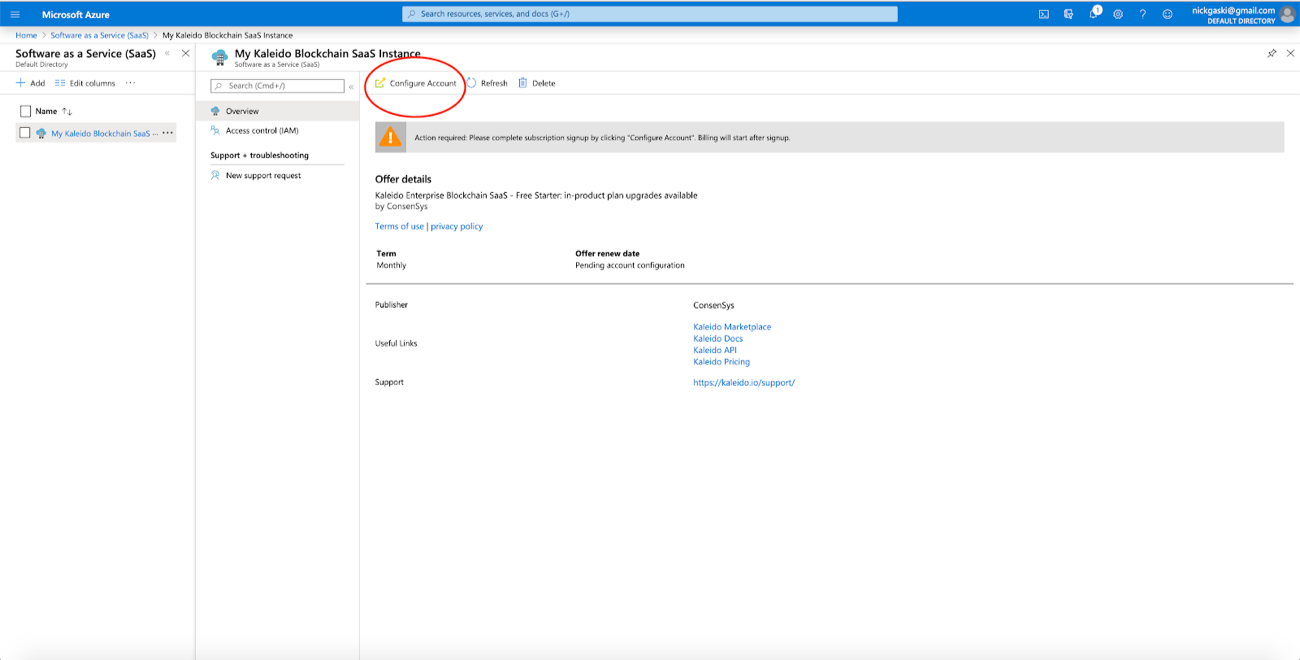This screenshot has width=1300, height=660.
Task: Open Access control (IAM)
Action: pyautogui.click(x=262, y=131)
